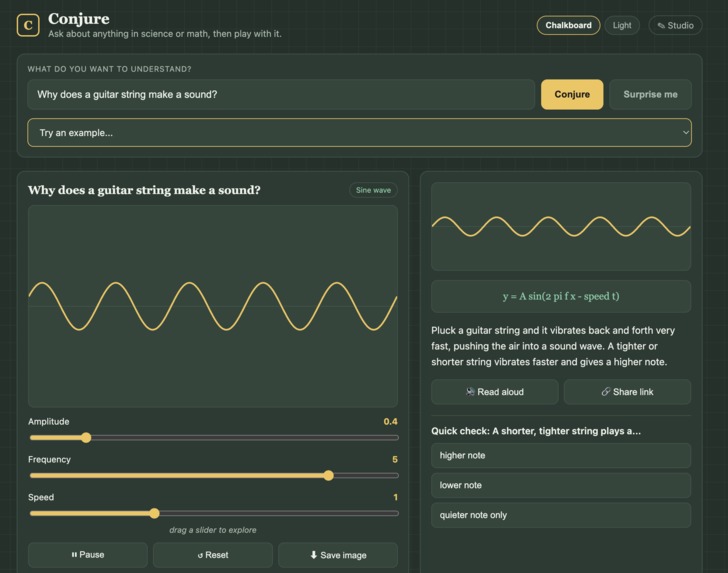Click the Quick check question text

[x=536, y=431]
